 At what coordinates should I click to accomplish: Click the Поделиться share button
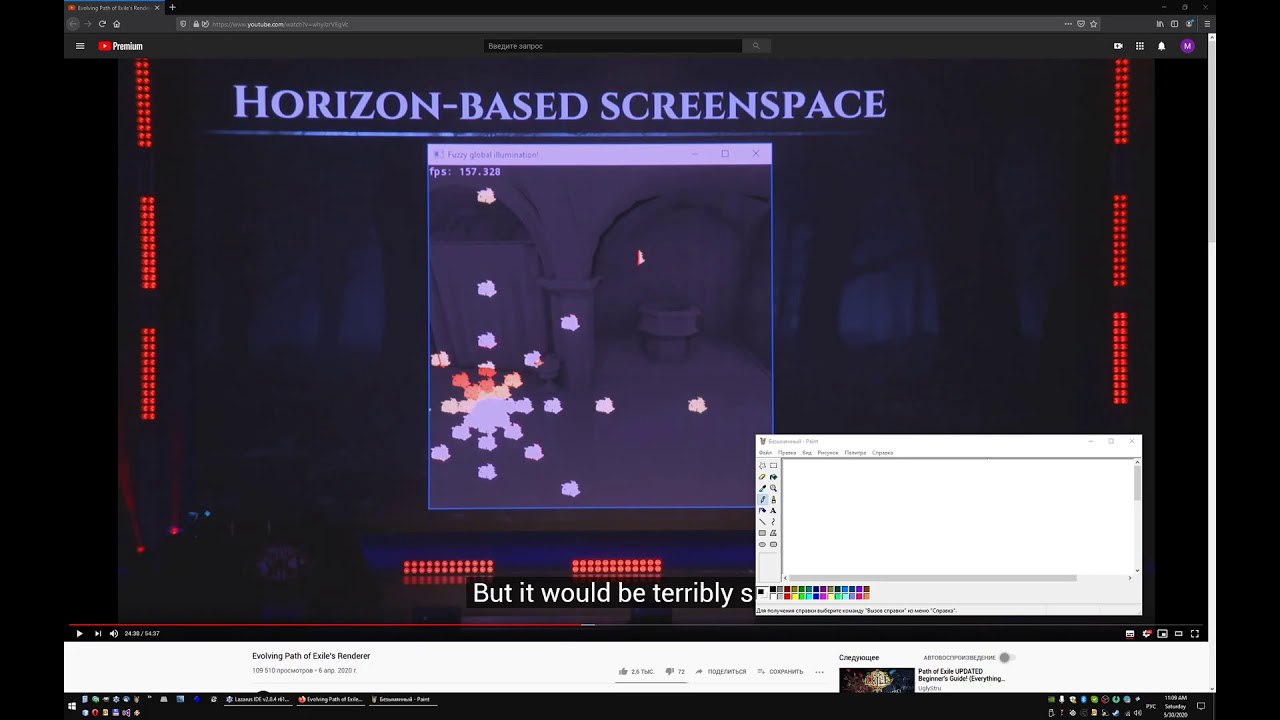[x=721, y=672]
